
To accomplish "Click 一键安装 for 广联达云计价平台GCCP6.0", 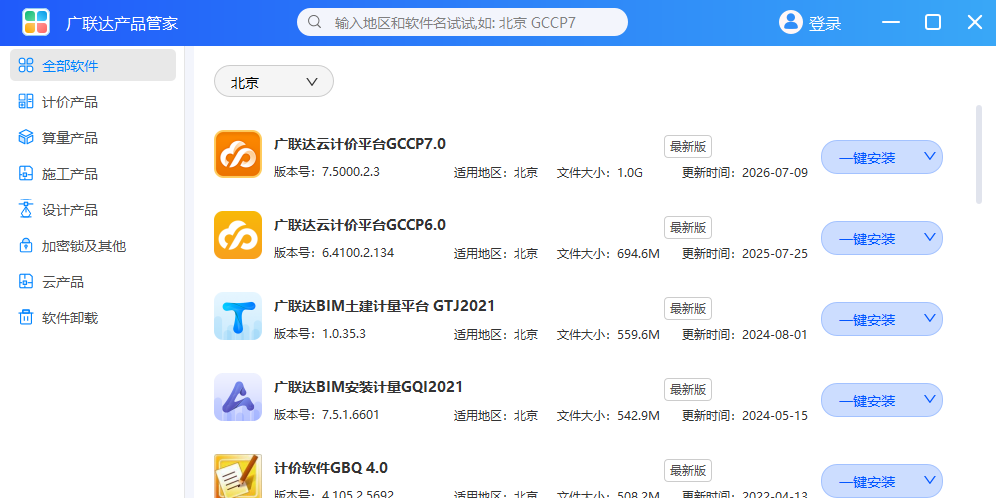I will click(x=867, y=238).
